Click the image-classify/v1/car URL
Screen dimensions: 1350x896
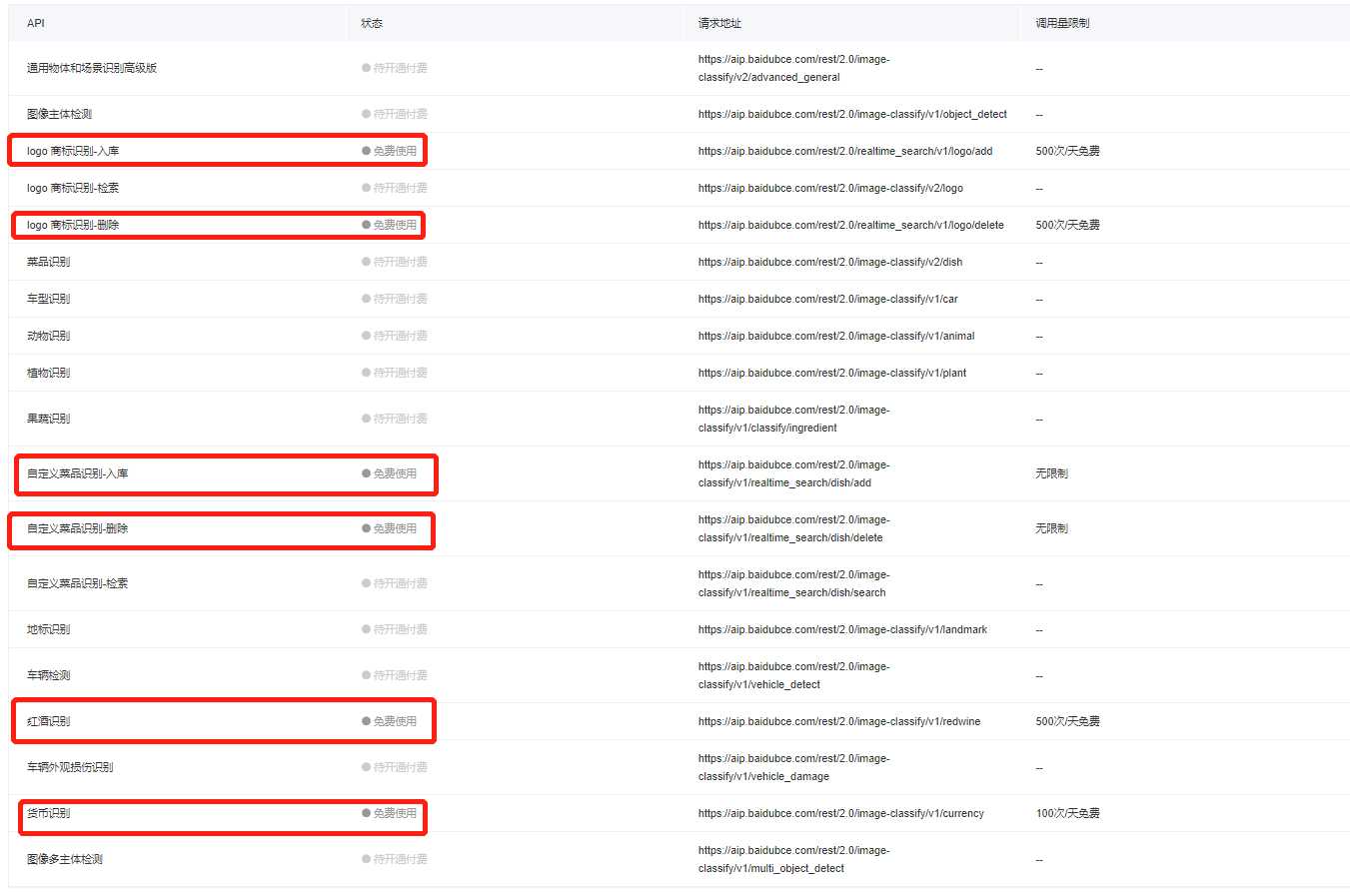(828, 299)
